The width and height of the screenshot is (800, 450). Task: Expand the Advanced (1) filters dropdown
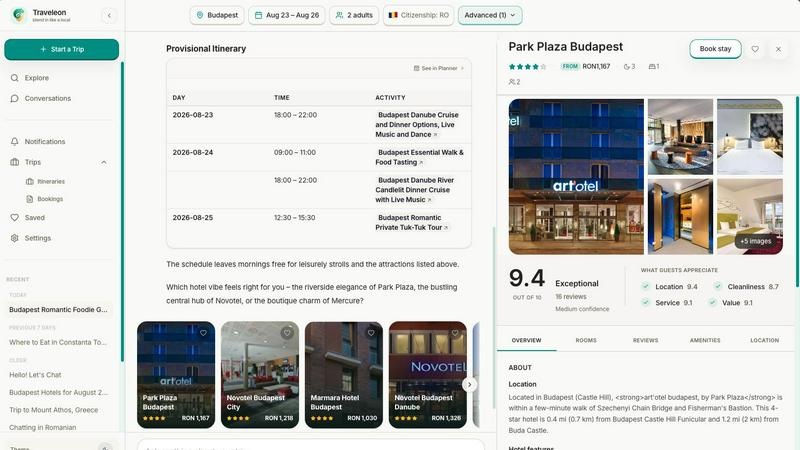(490, 15)
